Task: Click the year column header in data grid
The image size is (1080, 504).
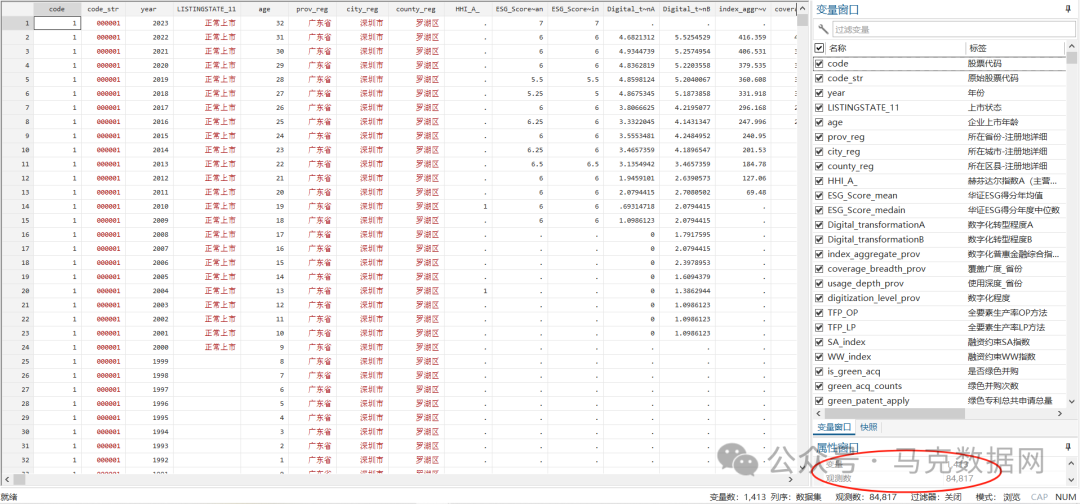Action: coord(148,10)
